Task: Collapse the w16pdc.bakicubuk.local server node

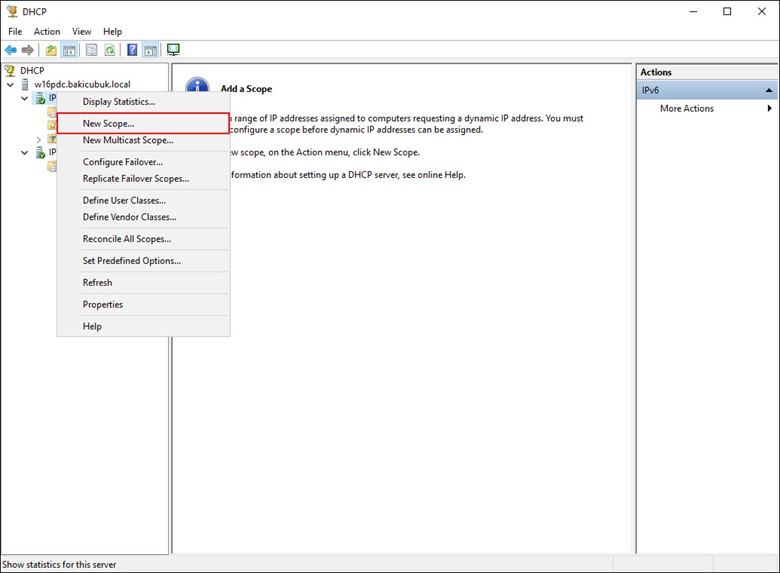Action: (10, 85)
